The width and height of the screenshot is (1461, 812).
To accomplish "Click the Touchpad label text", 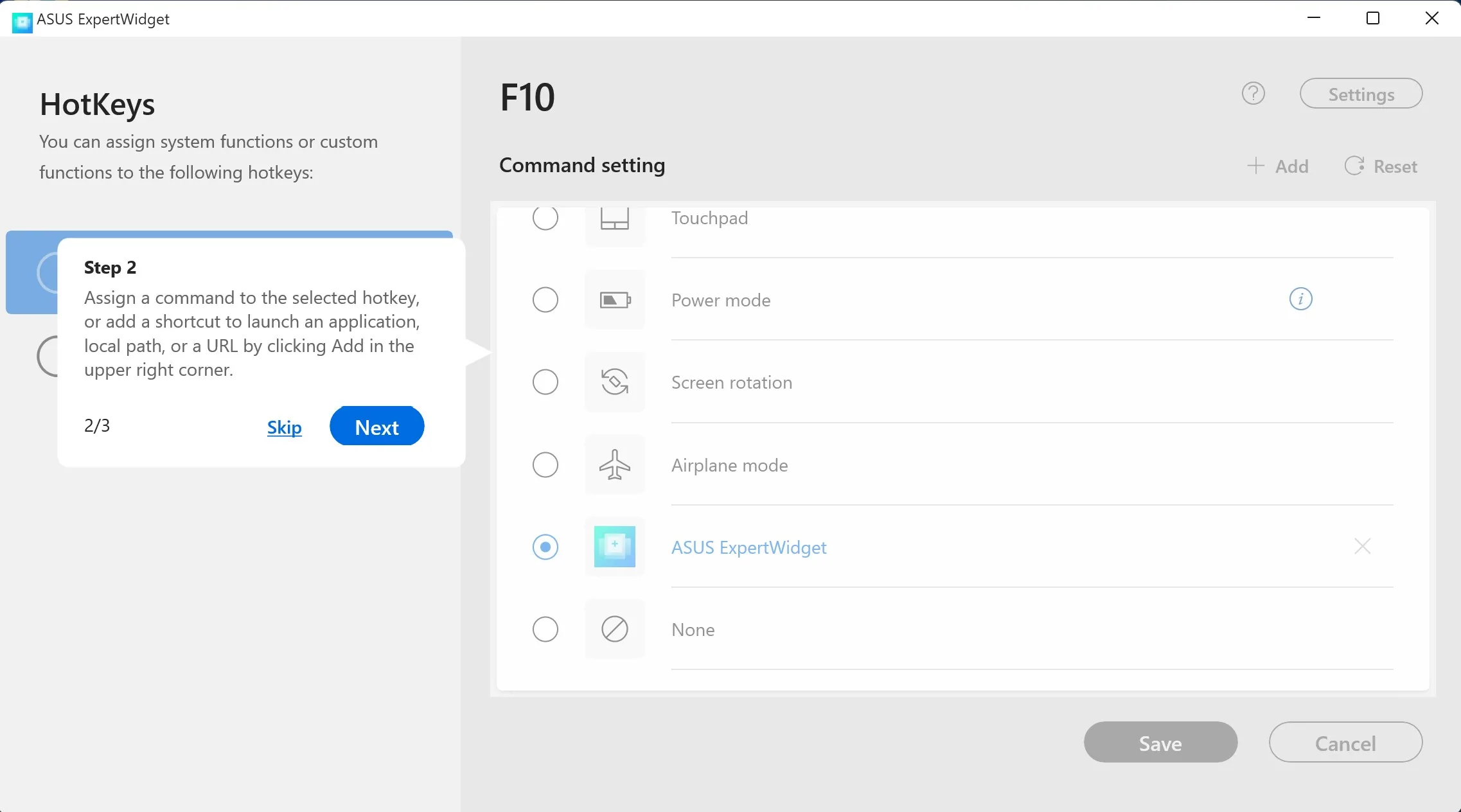I will point(709,218).
